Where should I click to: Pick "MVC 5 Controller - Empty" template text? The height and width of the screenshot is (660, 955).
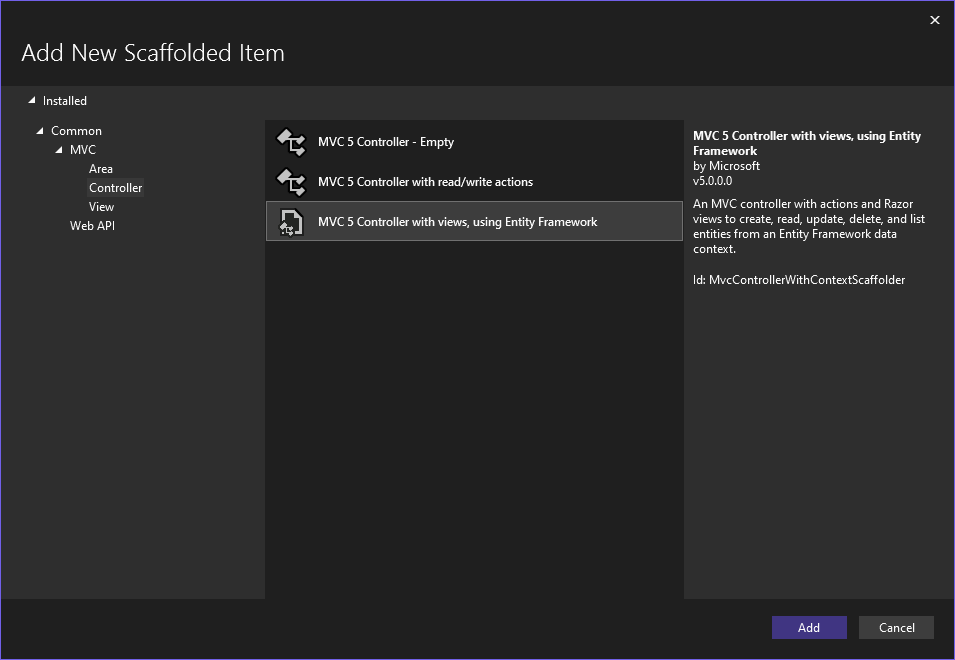click(386, 142)
